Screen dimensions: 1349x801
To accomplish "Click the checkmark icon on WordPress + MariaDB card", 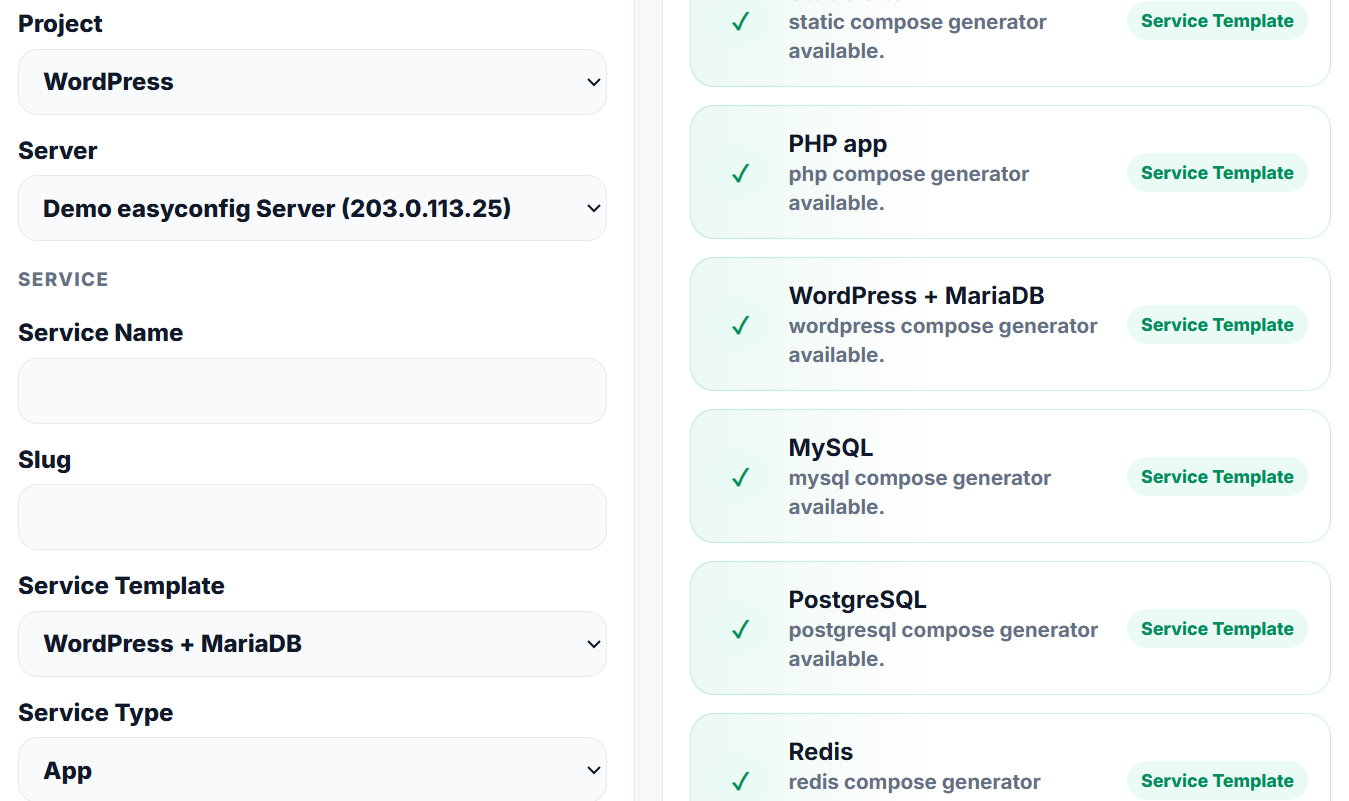I will tap(741, 325).
